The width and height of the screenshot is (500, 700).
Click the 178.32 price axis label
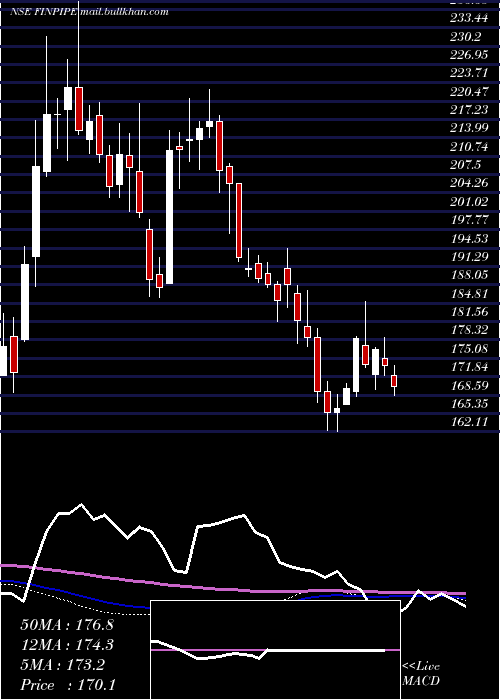(x=468, y=330)
